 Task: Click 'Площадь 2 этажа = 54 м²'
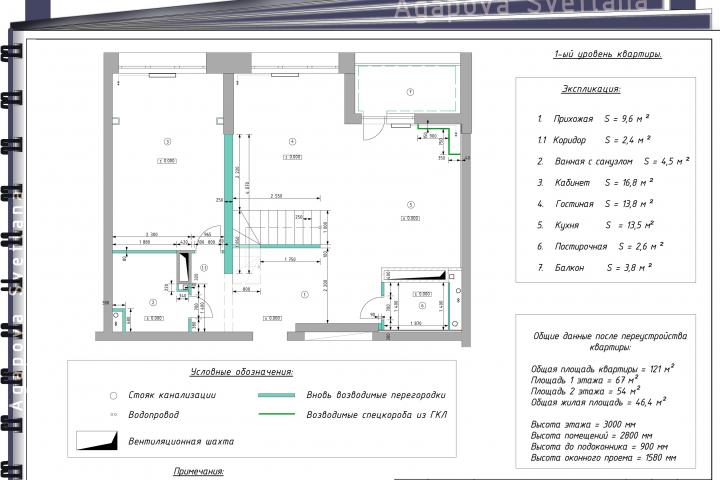pyautogui.click(x=585, y=391)
